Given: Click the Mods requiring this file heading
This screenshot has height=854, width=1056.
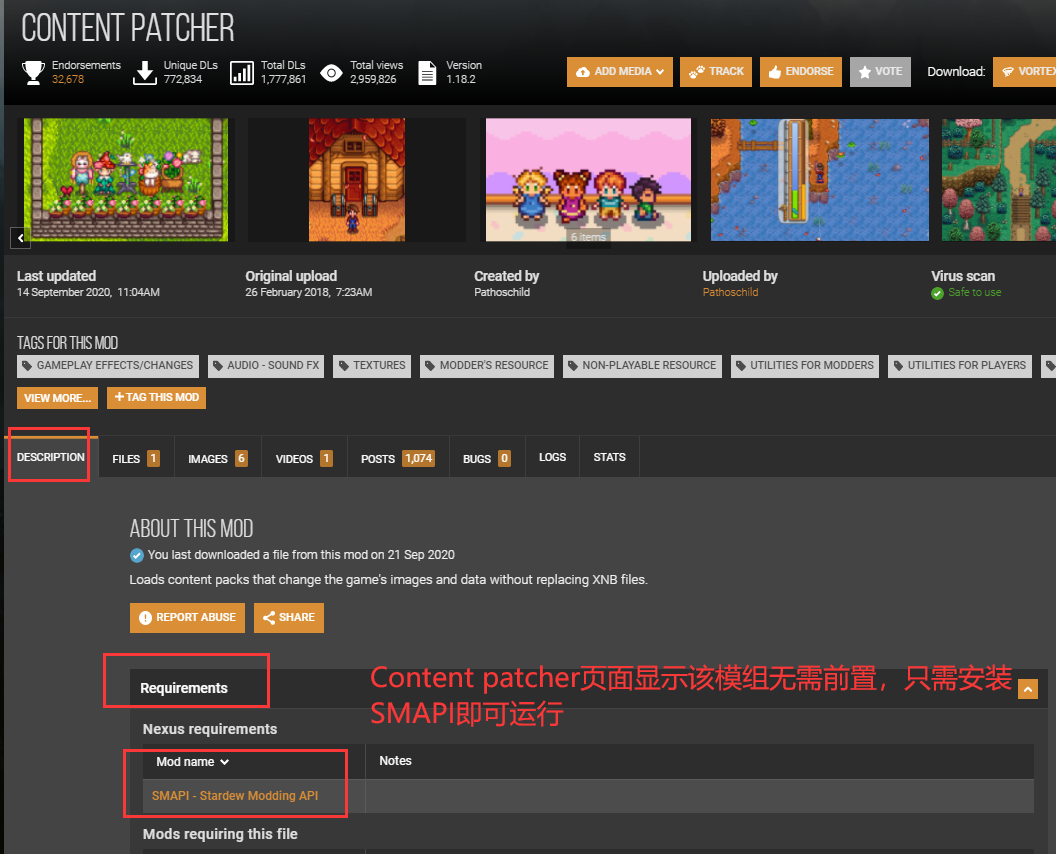Looking at the screenshot, I should pos(220,834).
